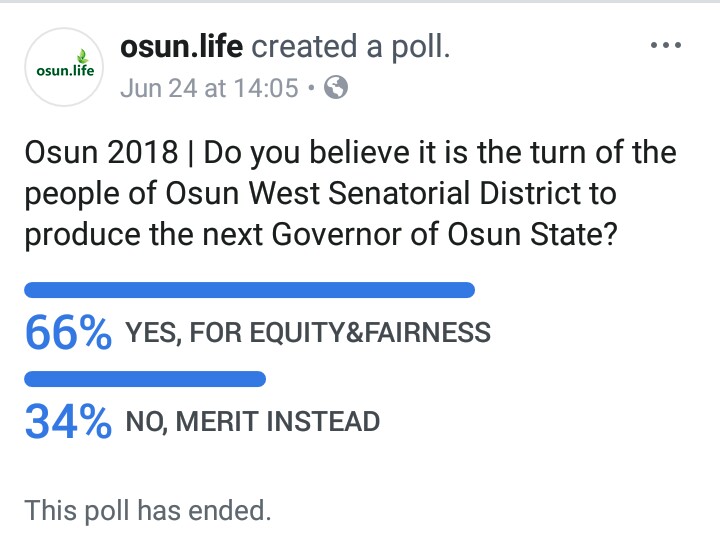Viewport: 720px width, 552px height.
Task: Select the 66% blue result bar
Action: tap(249, 290)
